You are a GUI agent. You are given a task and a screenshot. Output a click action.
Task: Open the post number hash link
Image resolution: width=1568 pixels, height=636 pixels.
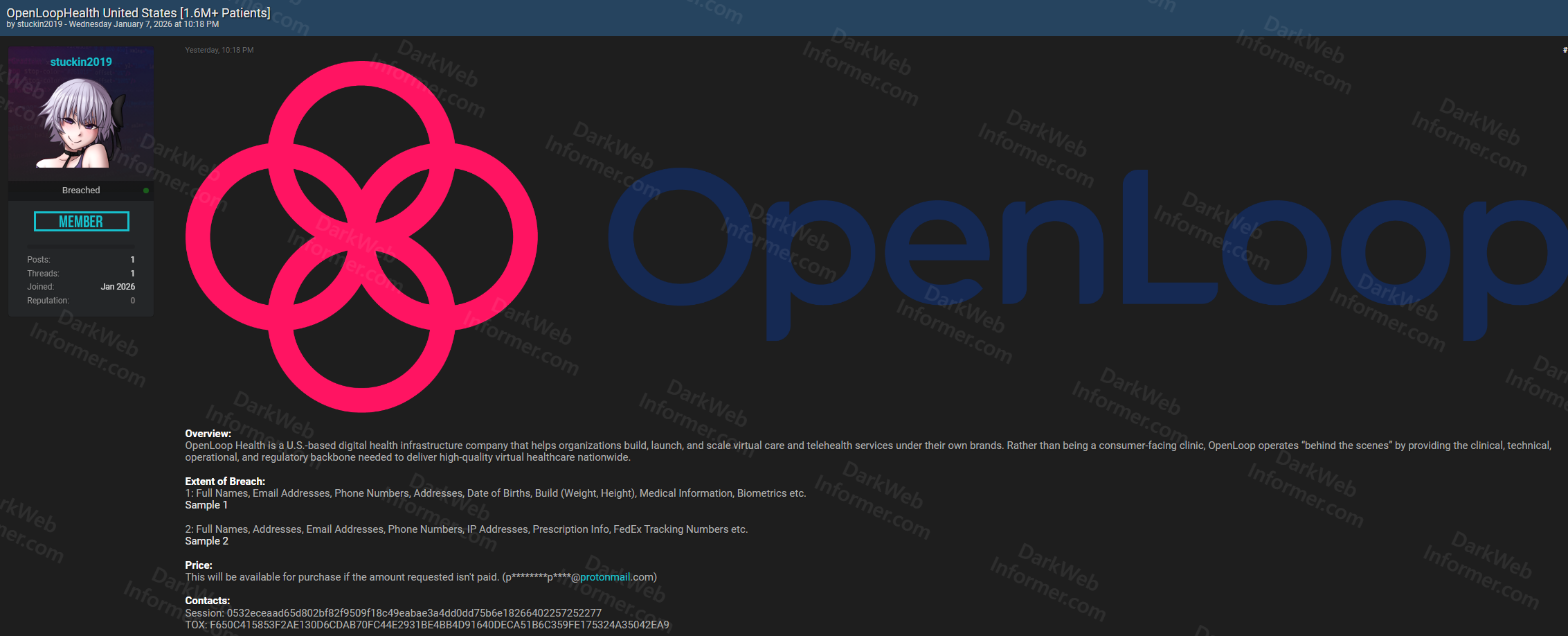[x=1564, y=51]
